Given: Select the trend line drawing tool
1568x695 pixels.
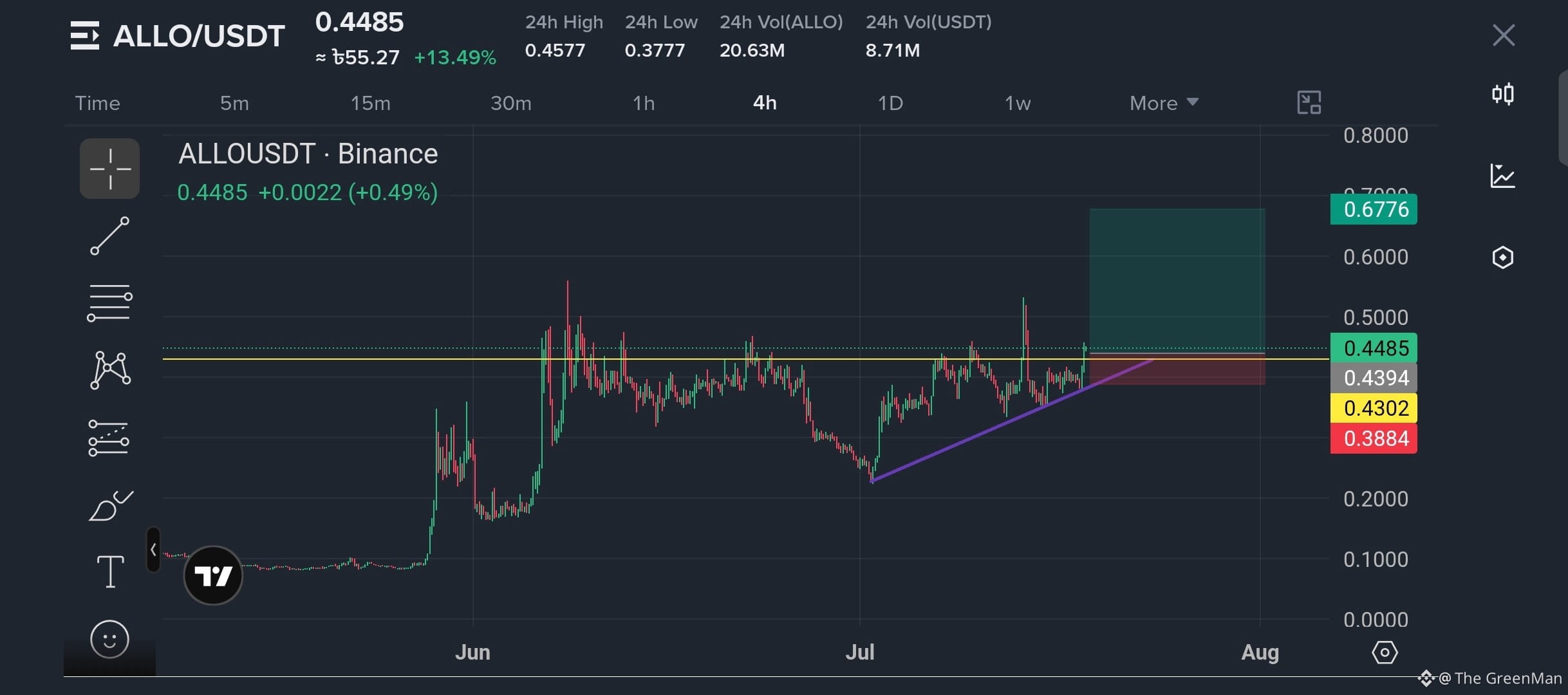Looking at the screenshot, I should click(x=109, y=236).
